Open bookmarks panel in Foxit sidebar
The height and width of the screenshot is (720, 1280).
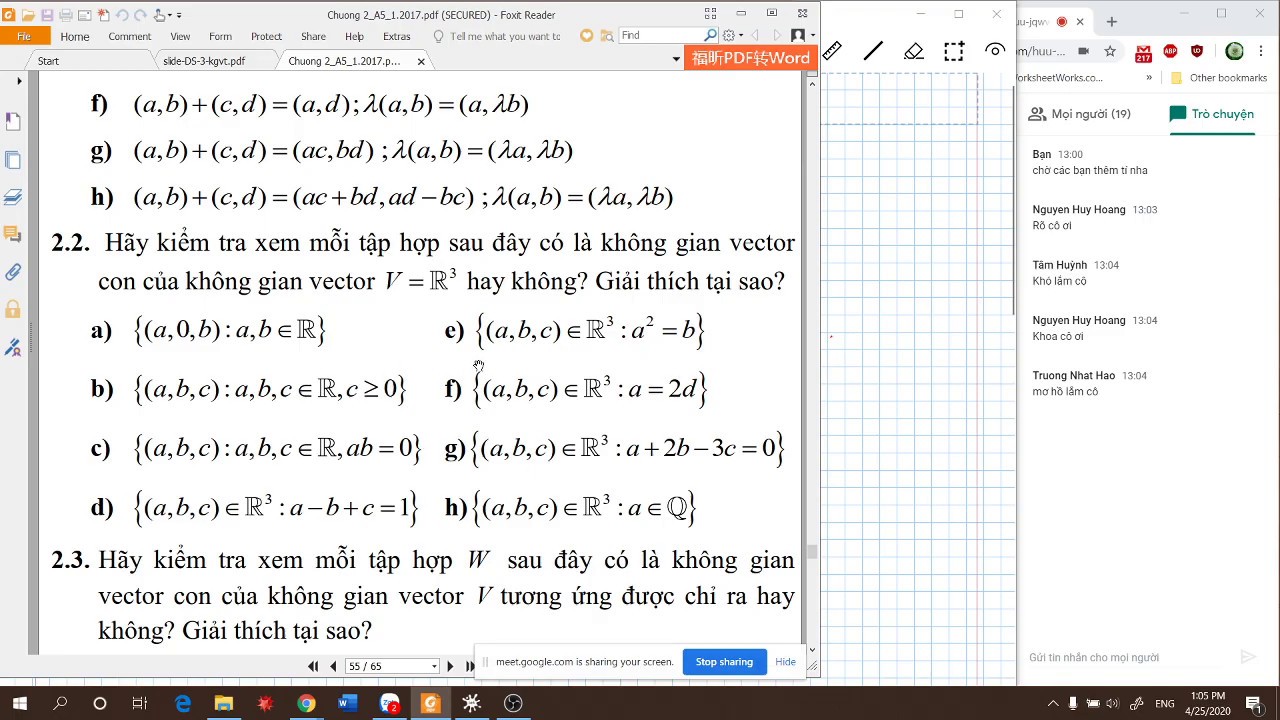pos(13,121)
